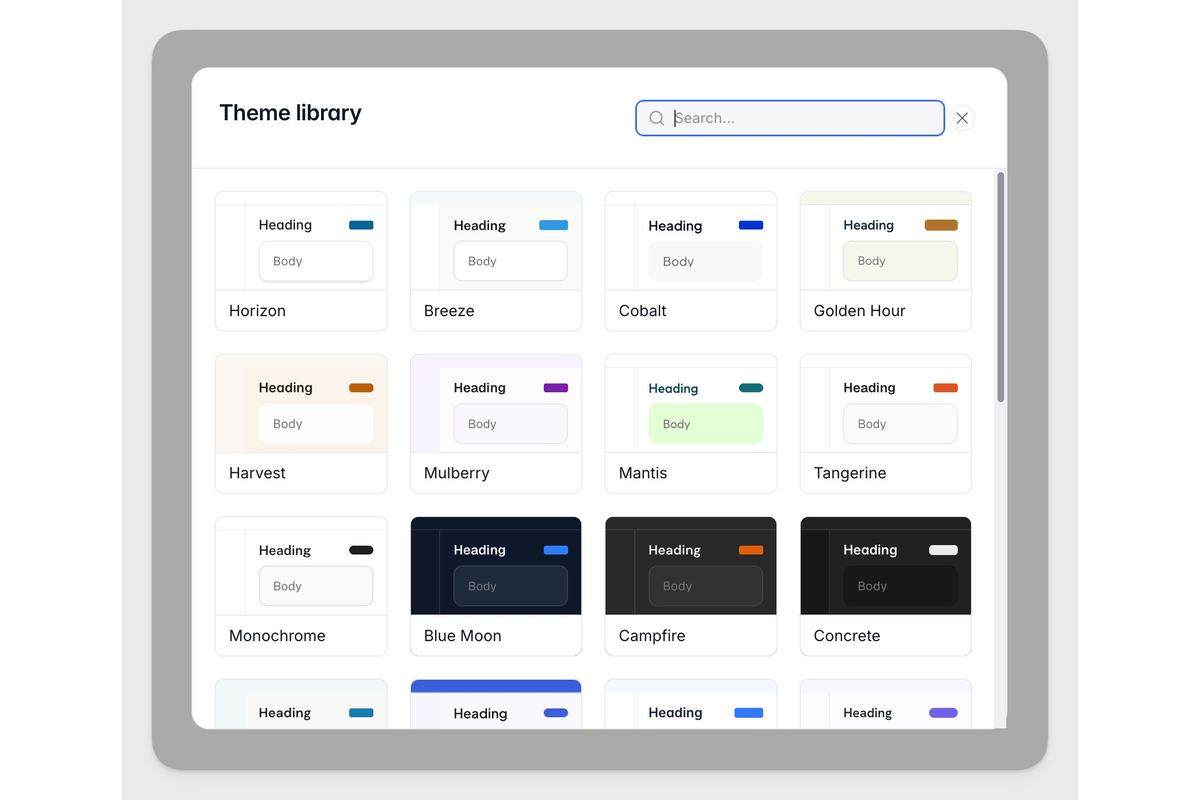Close the Theme library dialog
Viewport: 1200px width, 800px height.
pyautogui.click(x=962, y=118)
